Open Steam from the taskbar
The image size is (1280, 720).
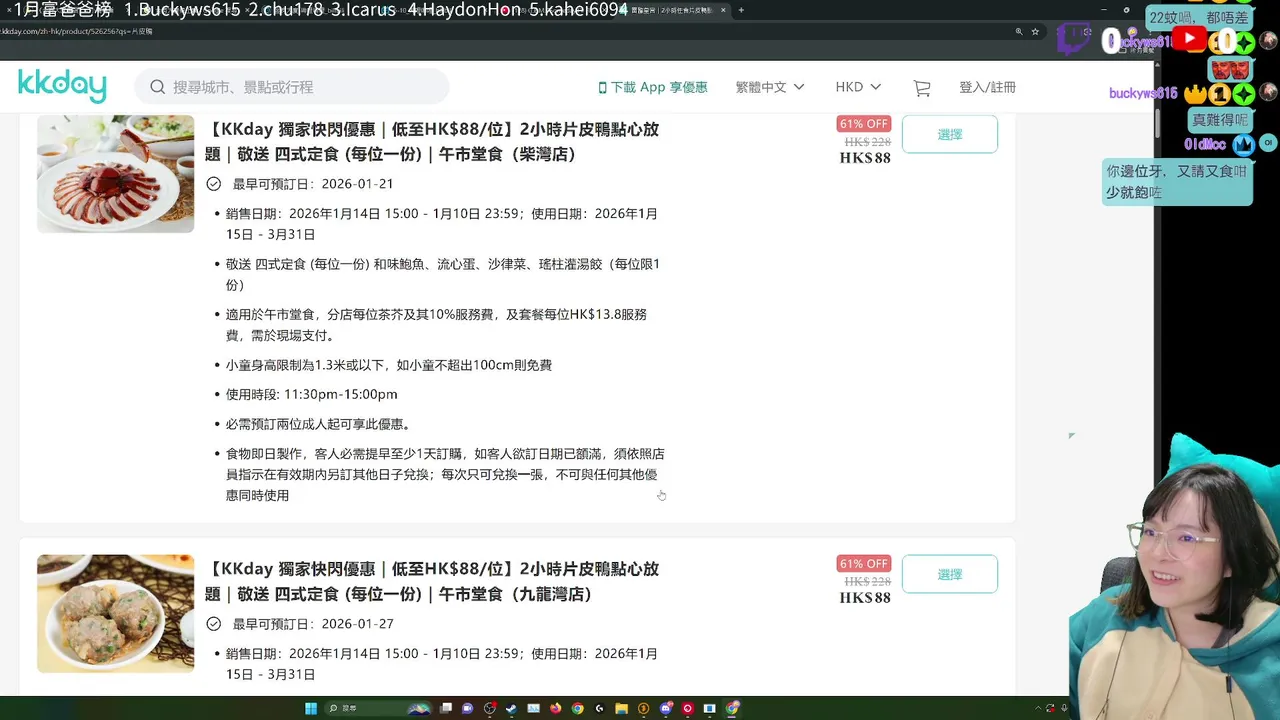511,708
